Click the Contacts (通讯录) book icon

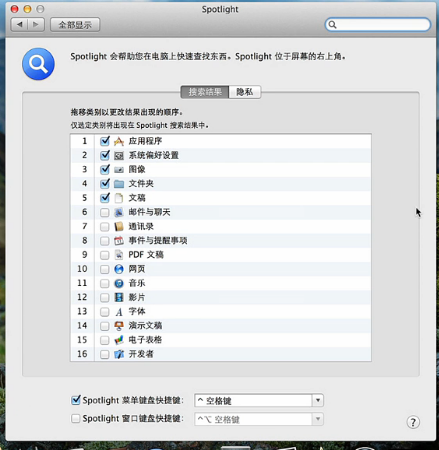pyautogui.click(x=119, y=227)
